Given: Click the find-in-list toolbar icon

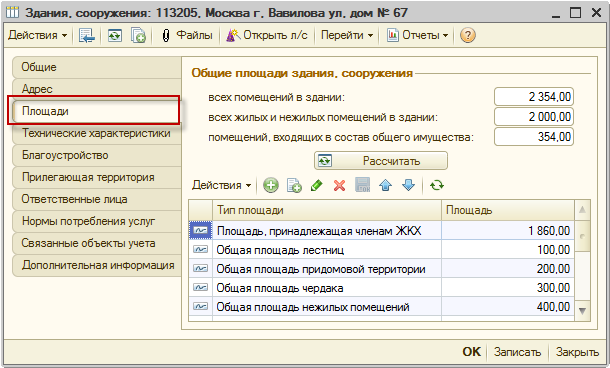Looking at the screenshot, I should 87,35.
